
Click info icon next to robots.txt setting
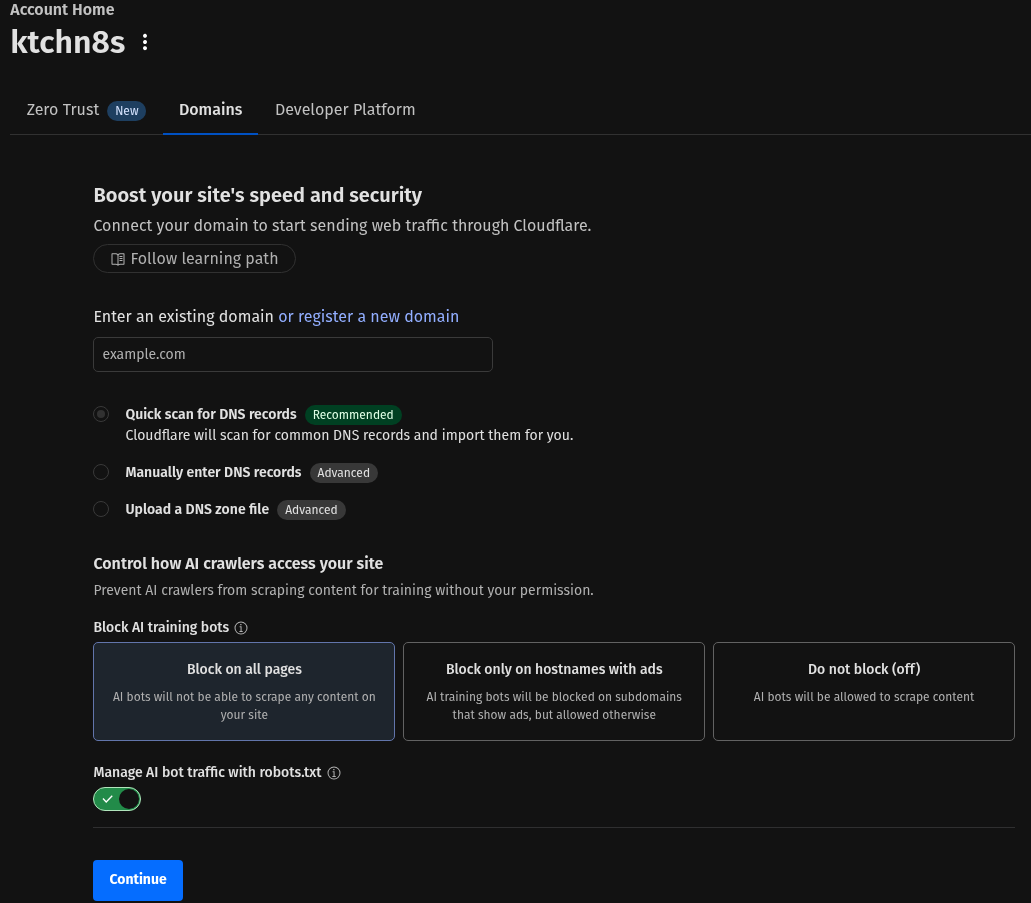pyautogui.click(x=334, y=773)
